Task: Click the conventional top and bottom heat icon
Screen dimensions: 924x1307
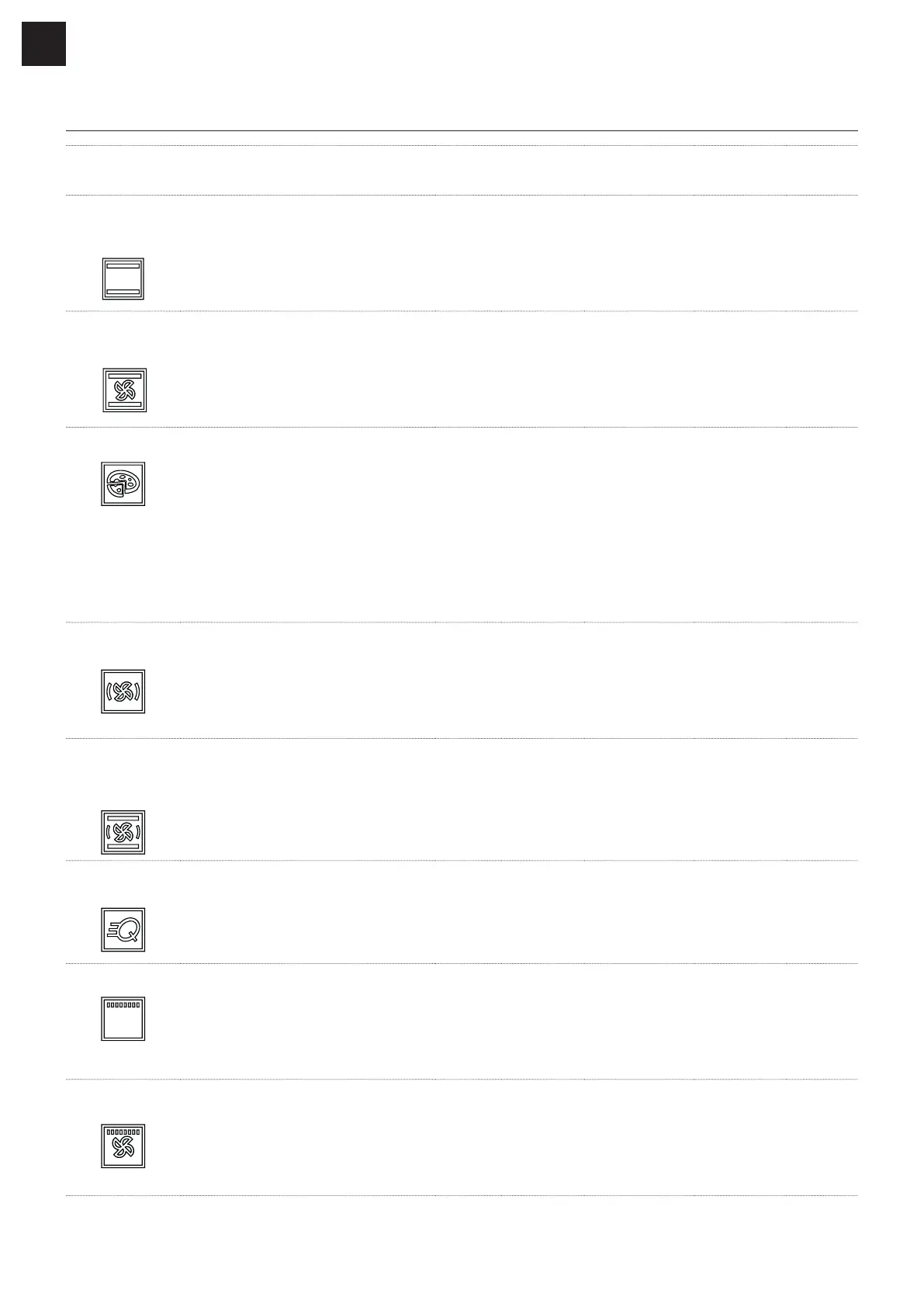Action: pyautogui.click(x=123, y=279)
